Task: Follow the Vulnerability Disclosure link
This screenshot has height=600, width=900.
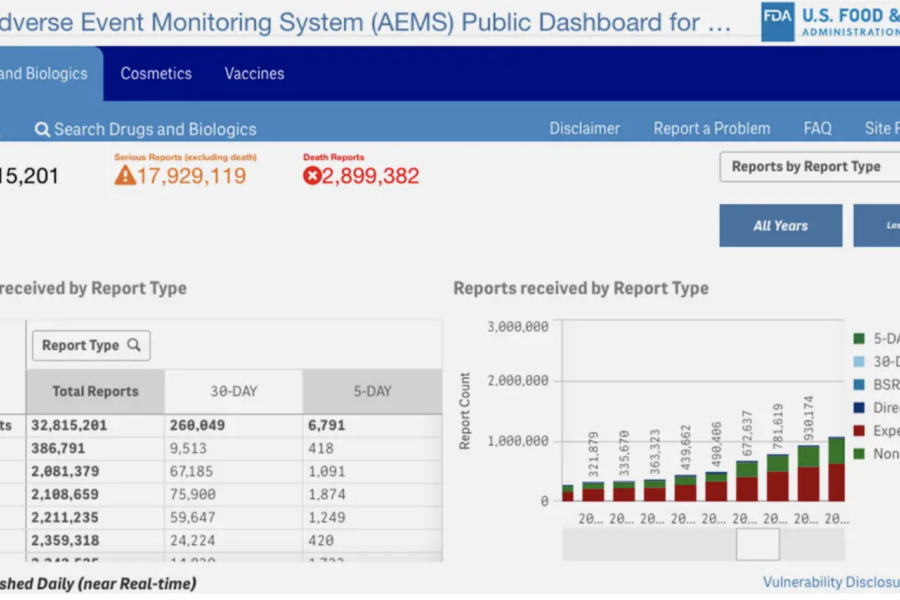Action: 830,582
